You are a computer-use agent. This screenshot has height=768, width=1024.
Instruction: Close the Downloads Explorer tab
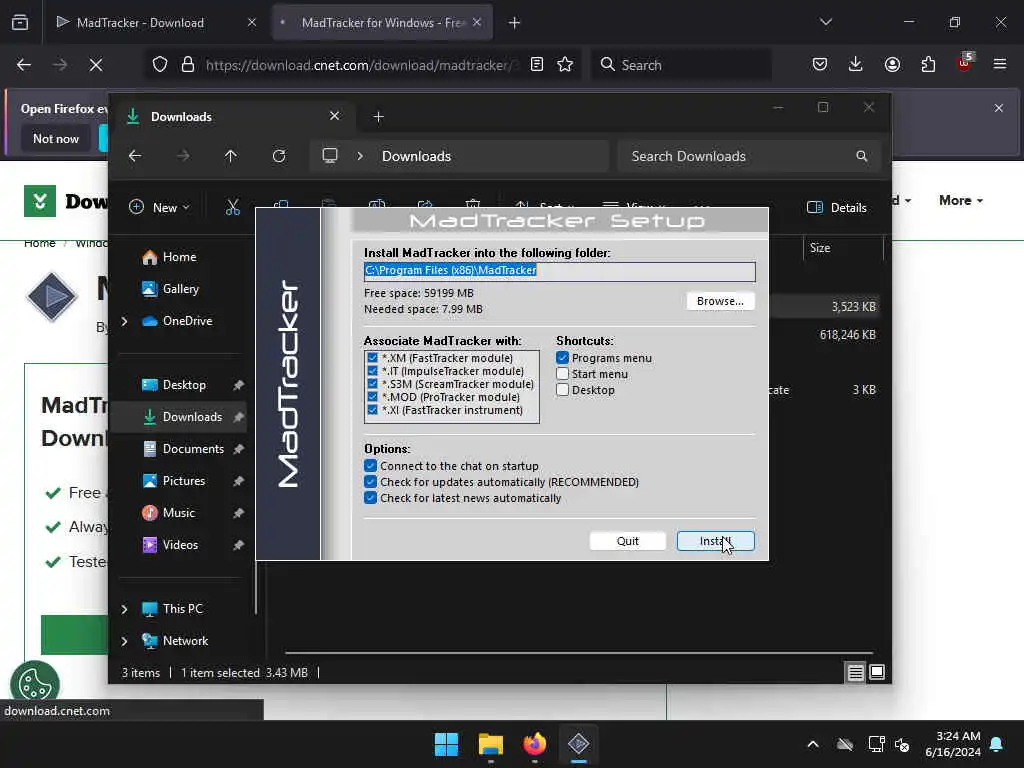click(x=334, y=116)
